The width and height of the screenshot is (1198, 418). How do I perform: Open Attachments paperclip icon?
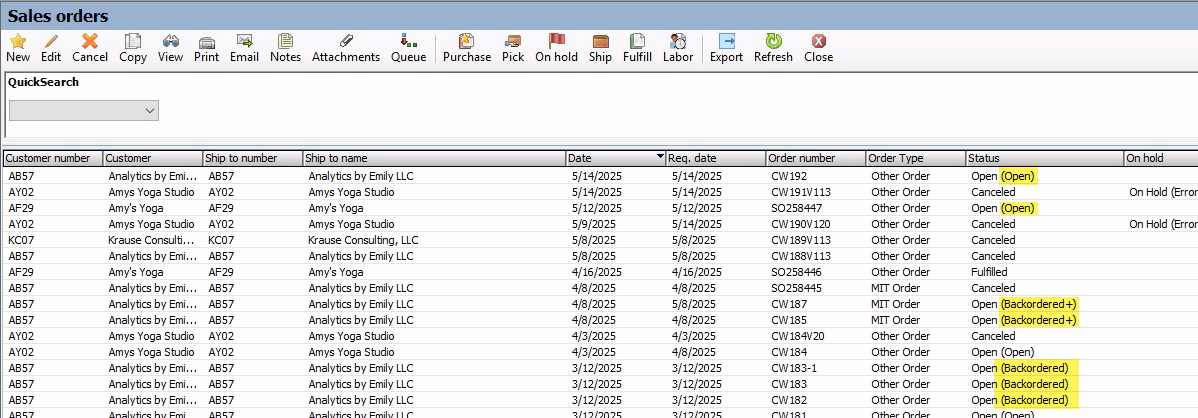[x=346, y=41]
